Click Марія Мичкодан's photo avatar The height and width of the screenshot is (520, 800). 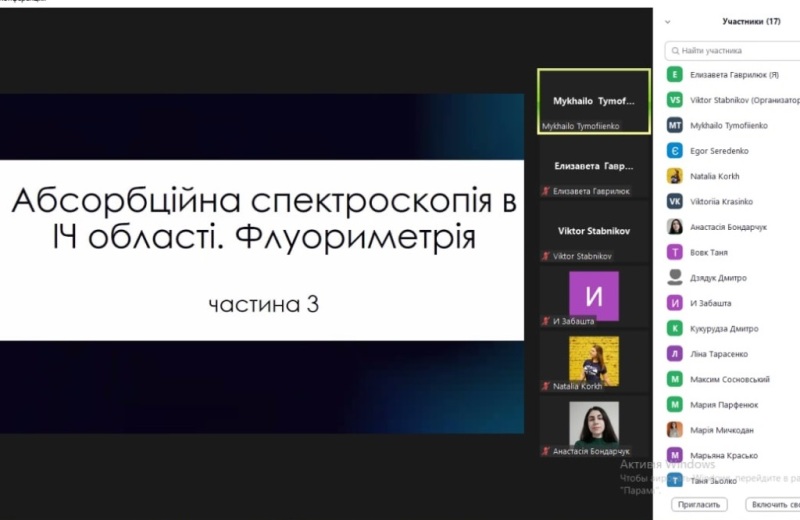(674, 430)
